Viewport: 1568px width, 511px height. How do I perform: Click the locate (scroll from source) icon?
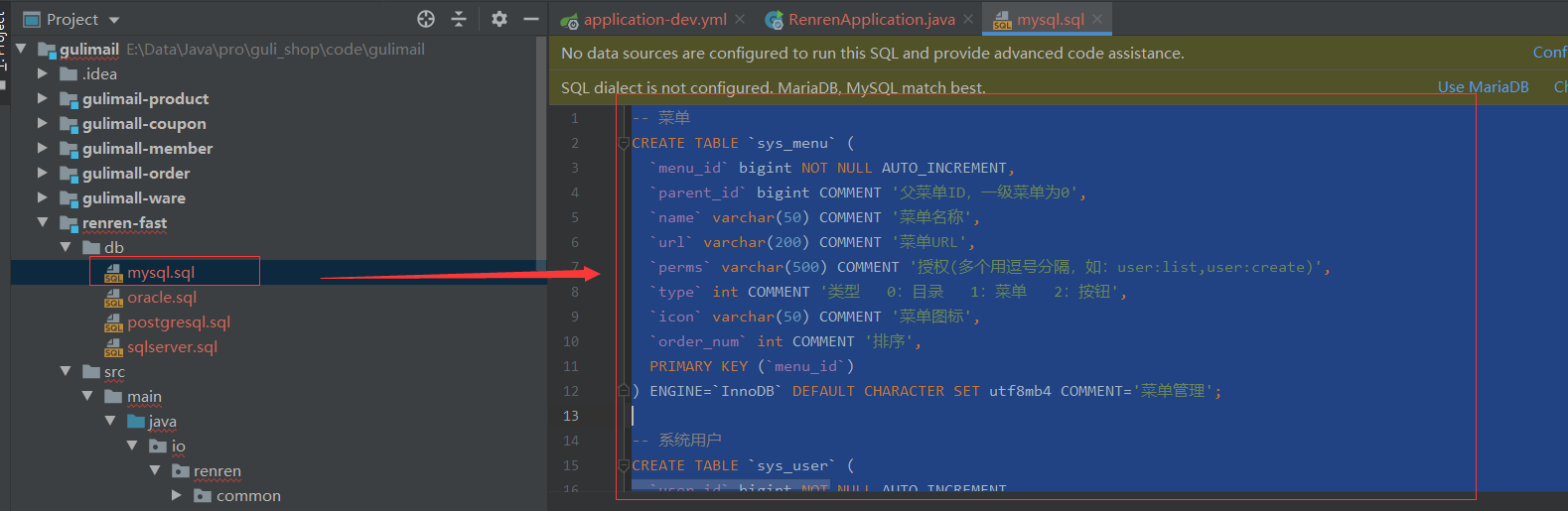(x=426, y=19)
